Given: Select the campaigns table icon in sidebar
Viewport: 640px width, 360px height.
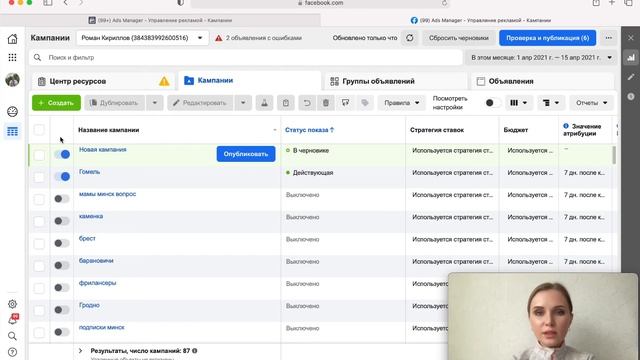Looking at the screenshot, I should (13, 131).
